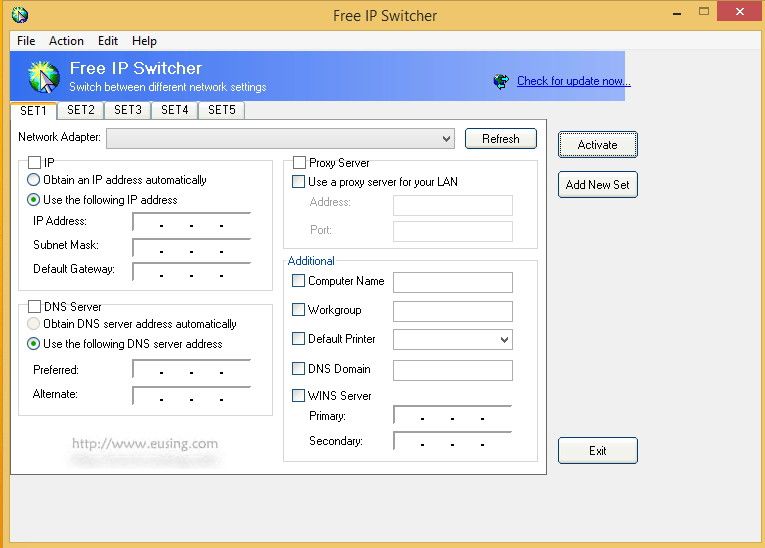Check the Default Printer checkbox

click(298, 338)
